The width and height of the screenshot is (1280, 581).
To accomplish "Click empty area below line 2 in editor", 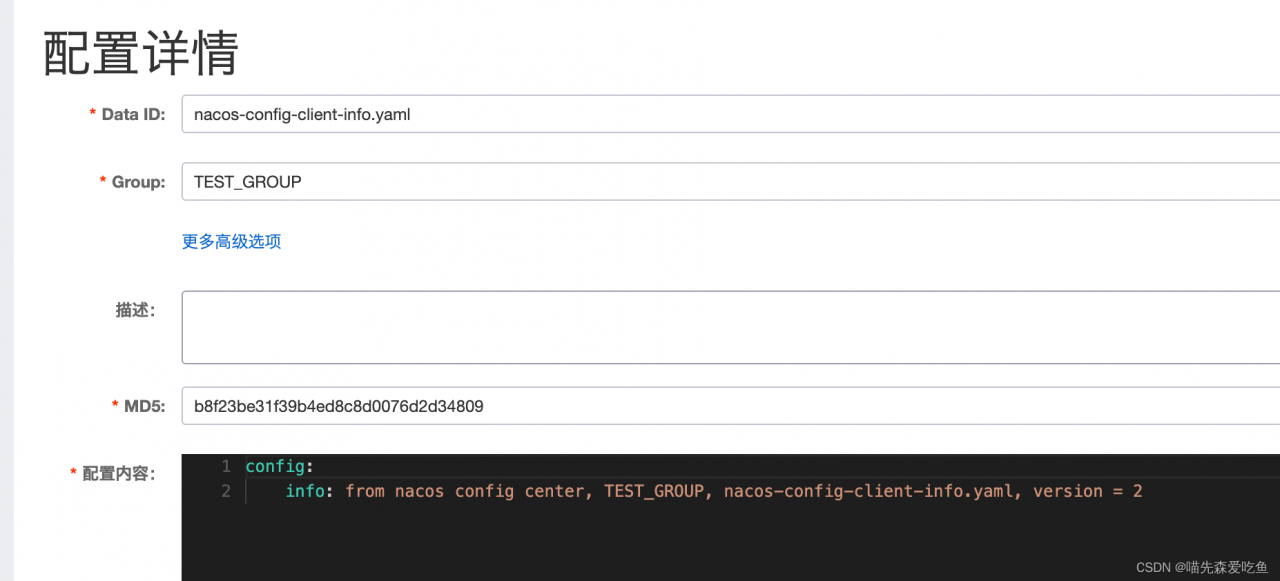I will coord(700,540).
